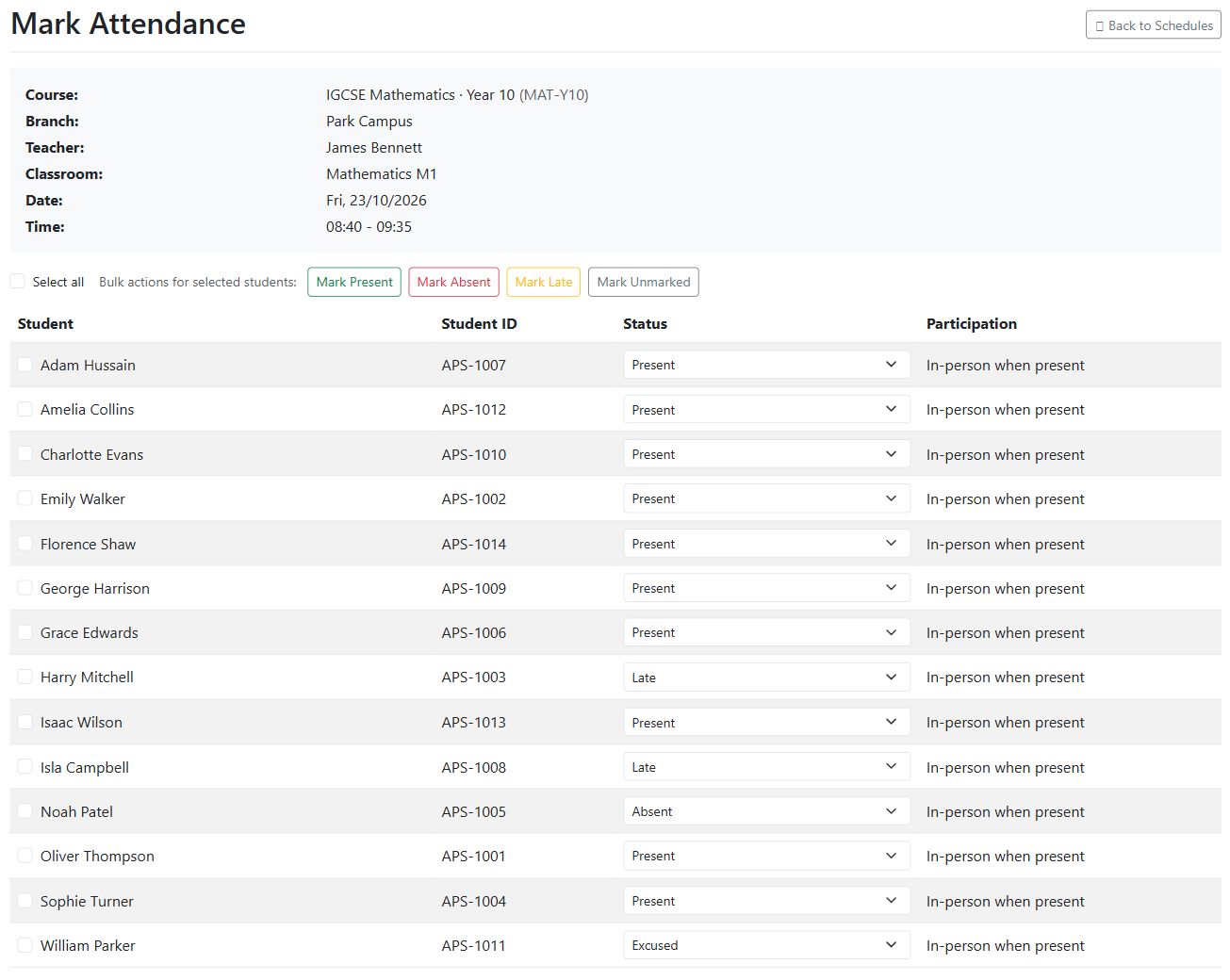Click the Mark Unmarked bulk button
The height and width of the screenshot is (980, 1230).
pyautogui.click(x=644, y=282)
